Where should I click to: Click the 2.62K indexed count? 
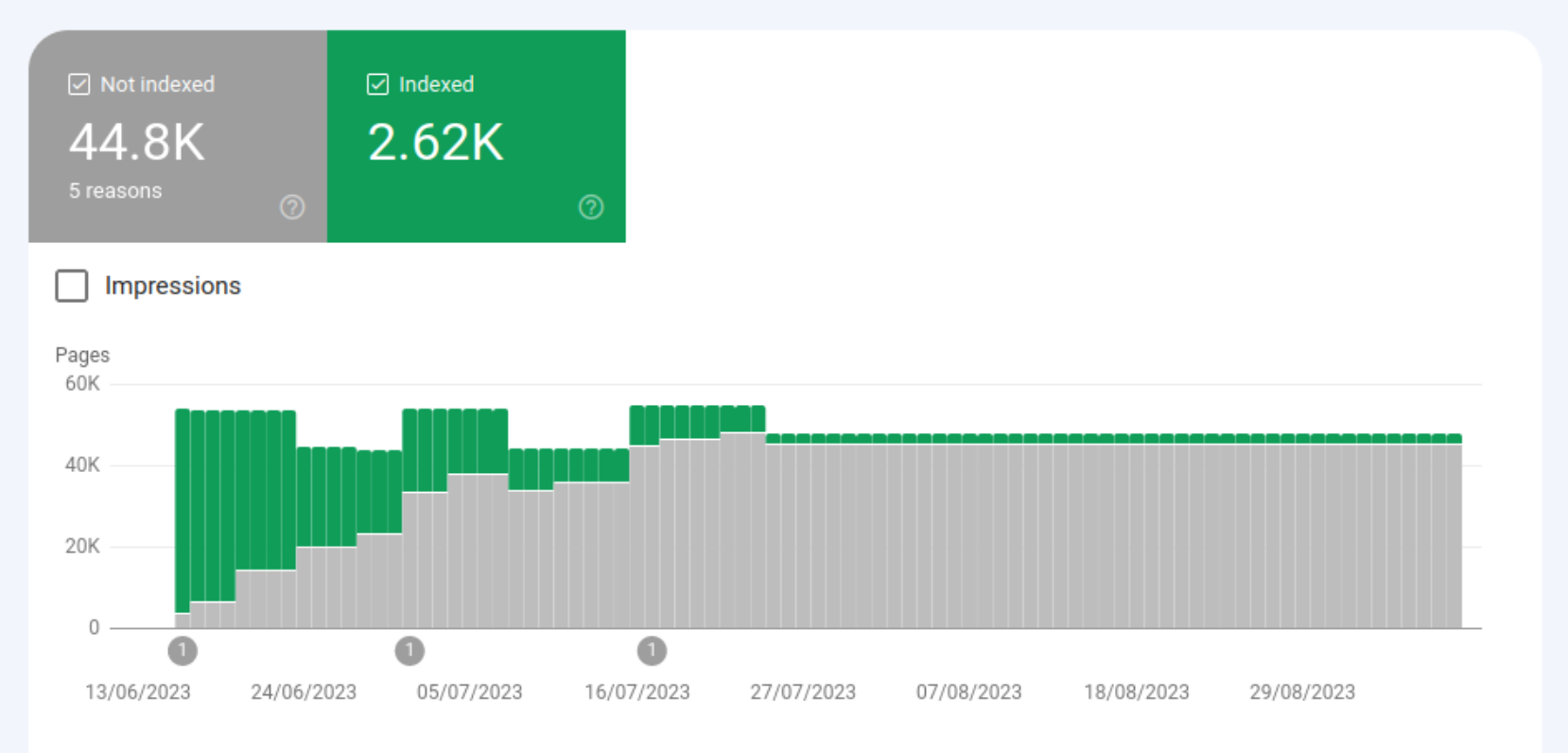pyautogui.click(x=435, y=143)
